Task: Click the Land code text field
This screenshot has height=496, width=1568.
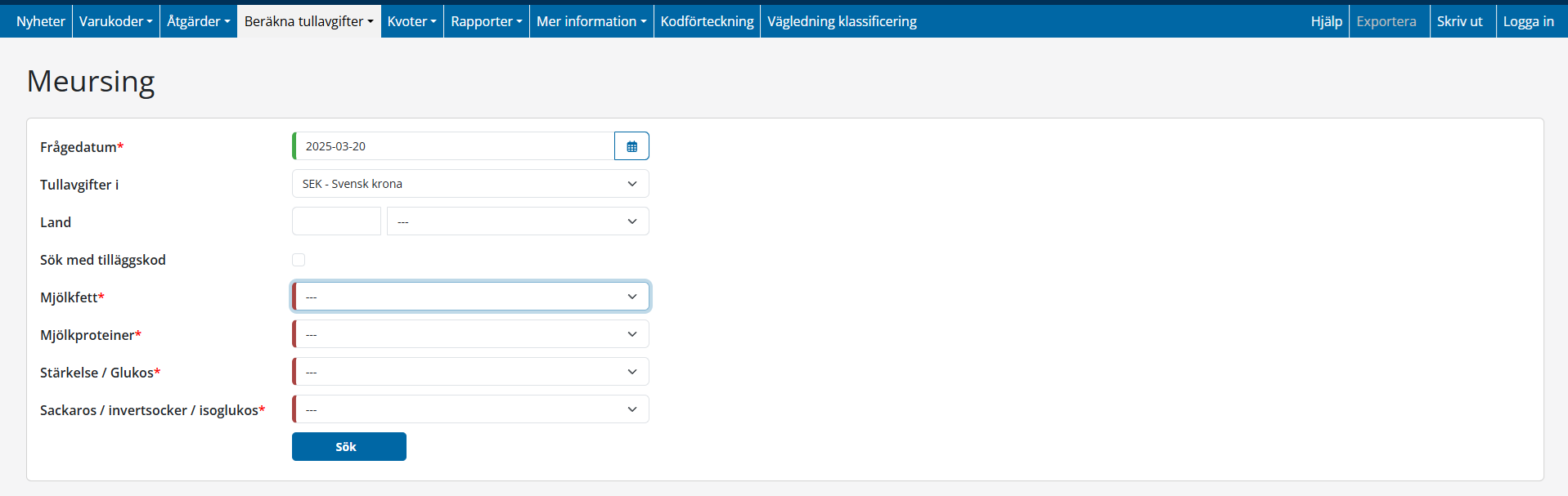Action: click(x=336, y=221)
